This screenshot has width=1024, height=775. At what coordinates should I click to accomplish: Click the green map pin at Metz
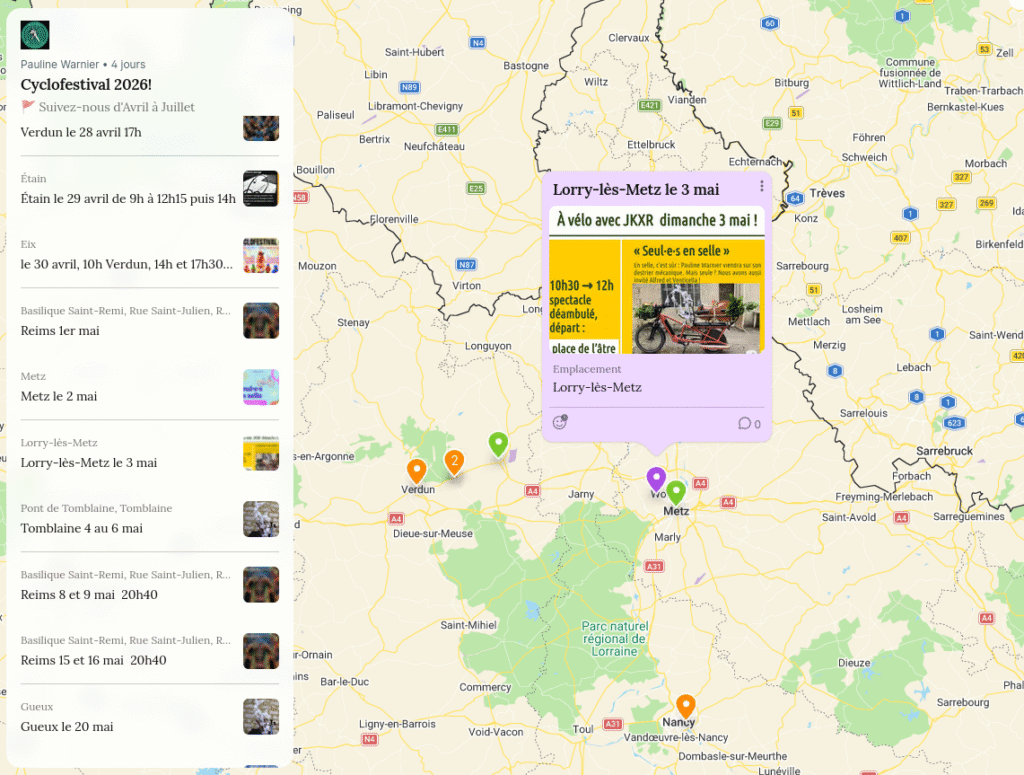(x=676, y=491)
